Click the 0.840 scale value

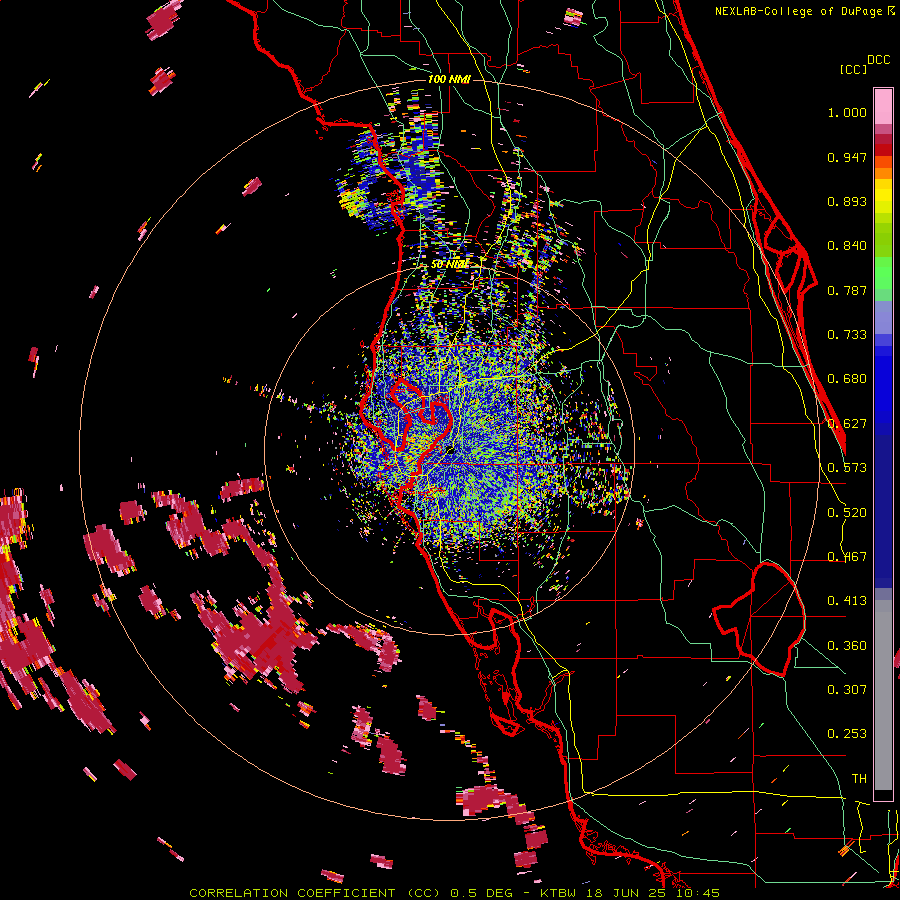(847, 246)
